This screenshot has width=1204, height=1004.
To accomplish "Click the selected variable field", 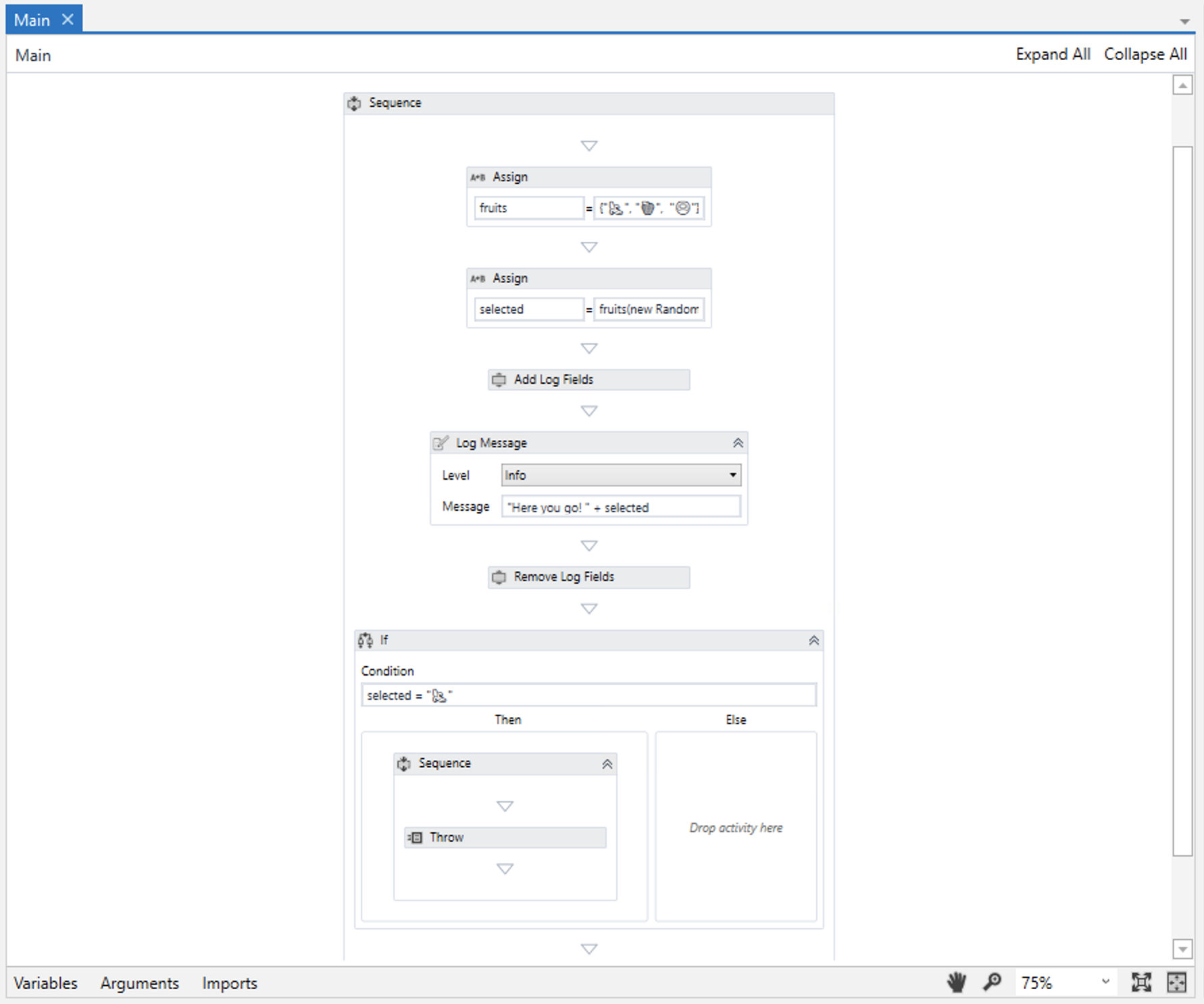I will pyautogui.click(x=528, y=309).
